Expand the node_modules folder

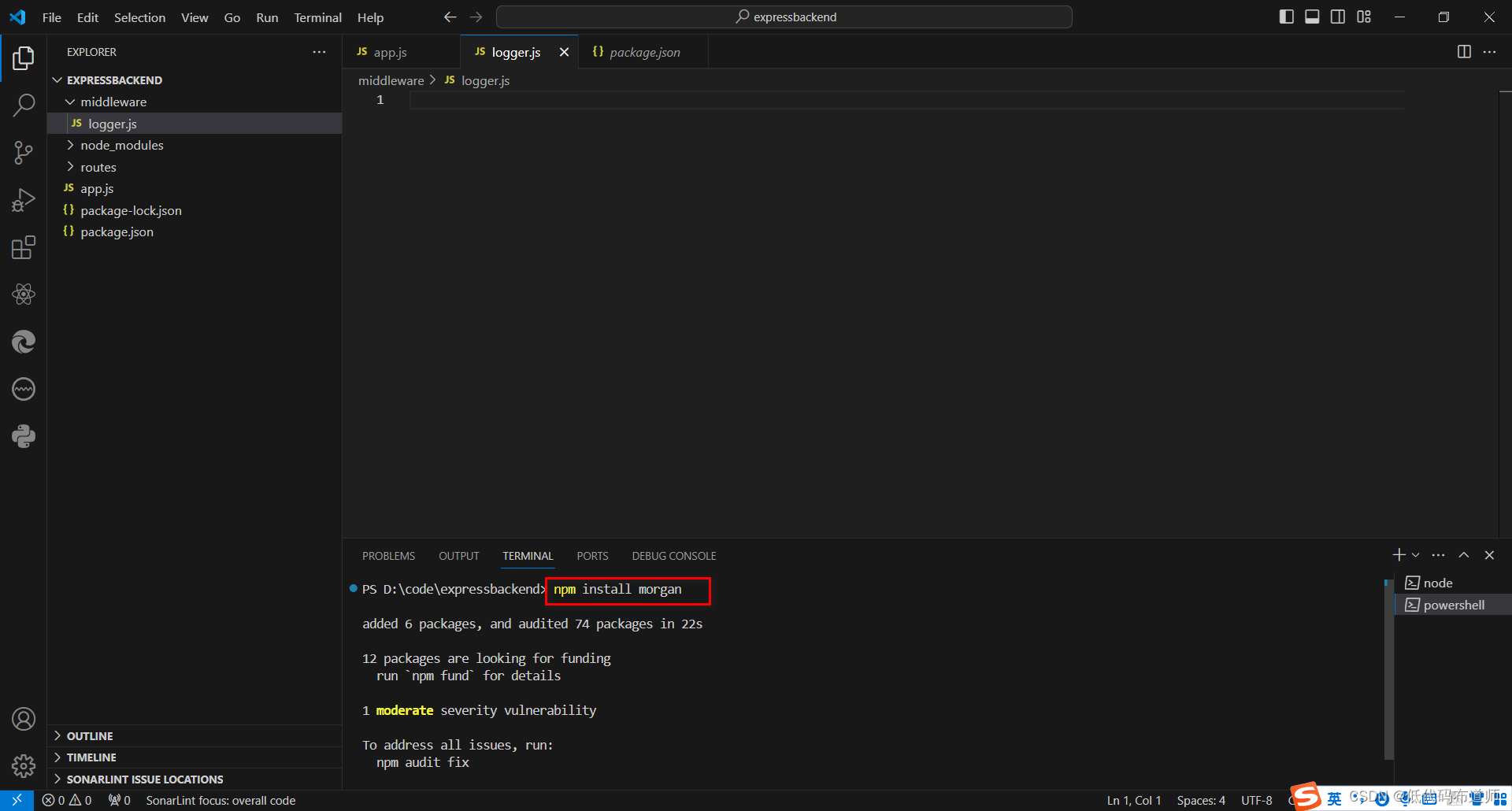pyautogui.click(x=121, y=145)
